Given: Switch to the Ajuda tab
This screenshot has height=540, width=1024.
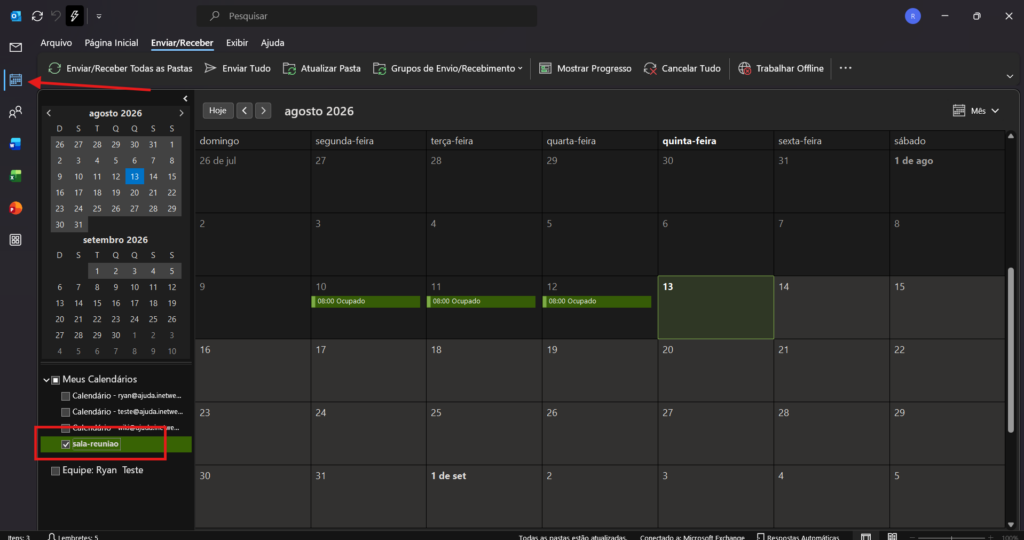Looking at the screenshot, I should tap(272, 42).
